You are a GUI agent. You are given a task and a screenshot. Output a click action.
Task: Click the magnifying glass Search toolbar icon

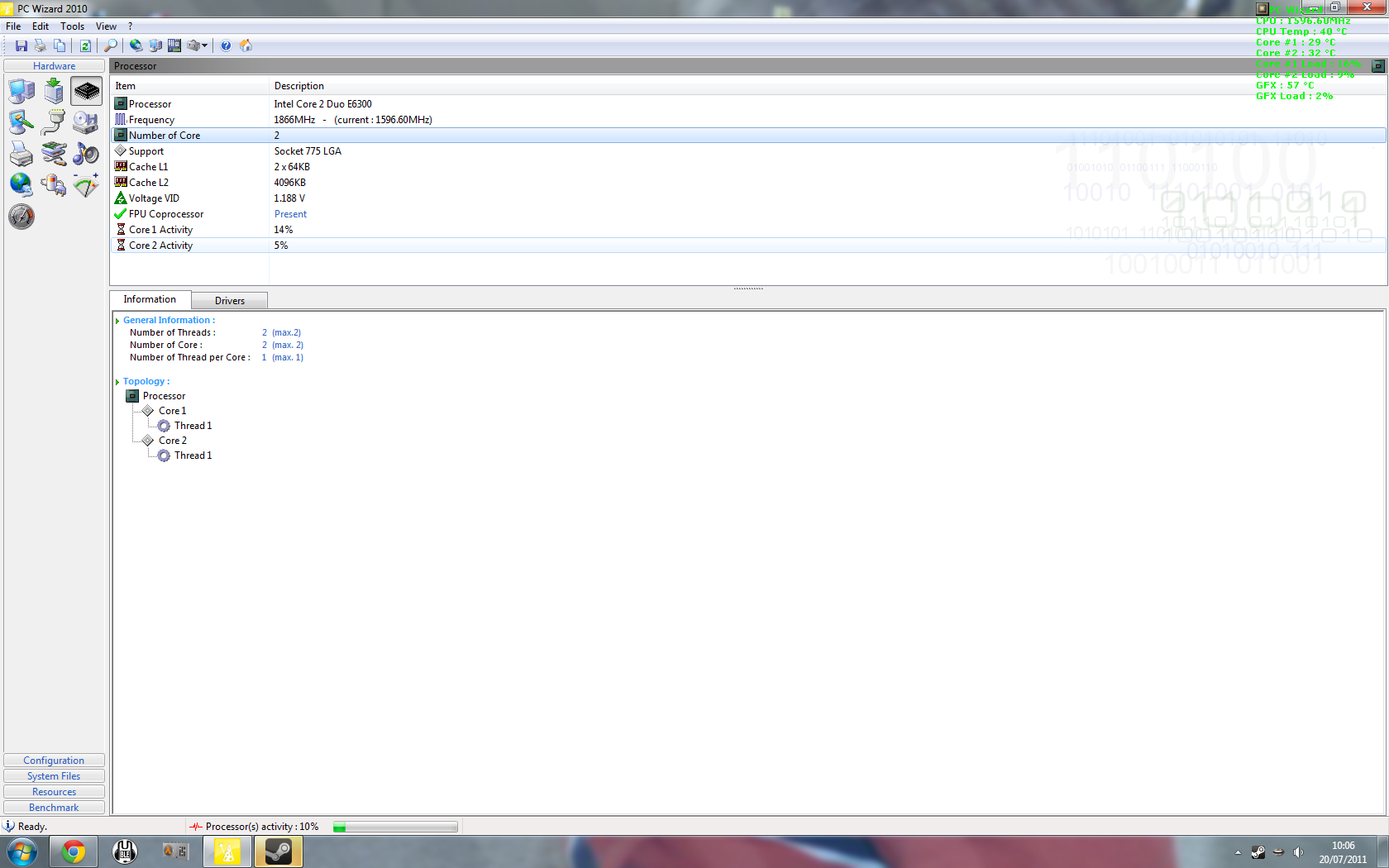pos(111,45)
